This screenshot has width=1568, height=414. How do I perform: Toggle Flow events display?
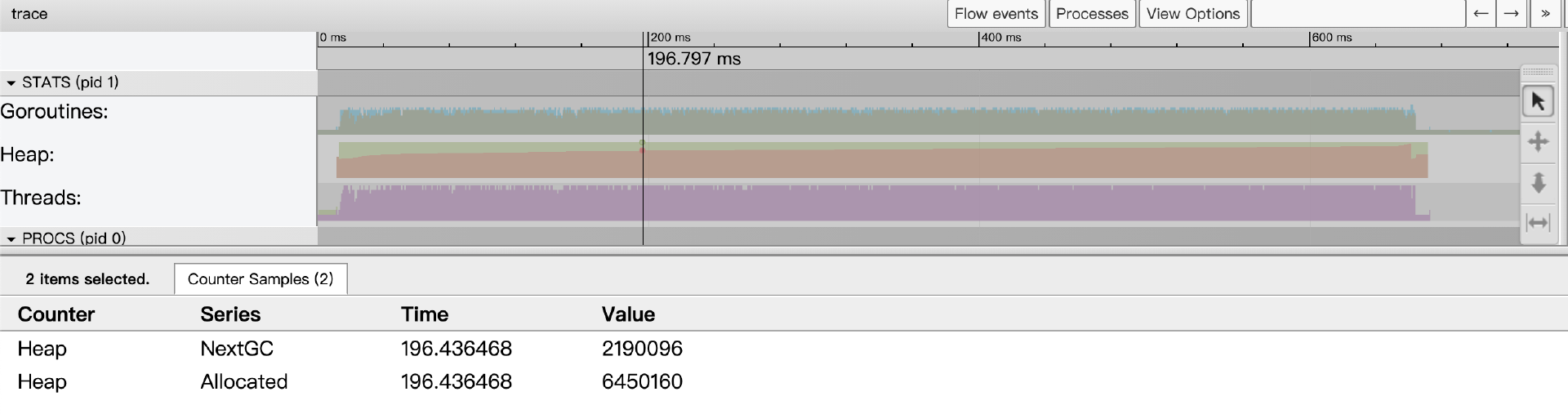tap(996, 14)
